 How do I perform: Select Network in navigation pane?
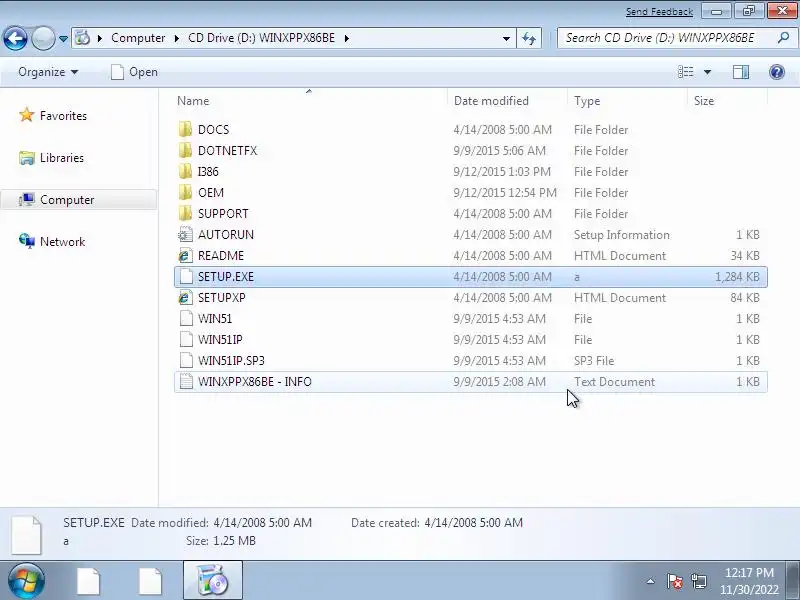point(52,241)
